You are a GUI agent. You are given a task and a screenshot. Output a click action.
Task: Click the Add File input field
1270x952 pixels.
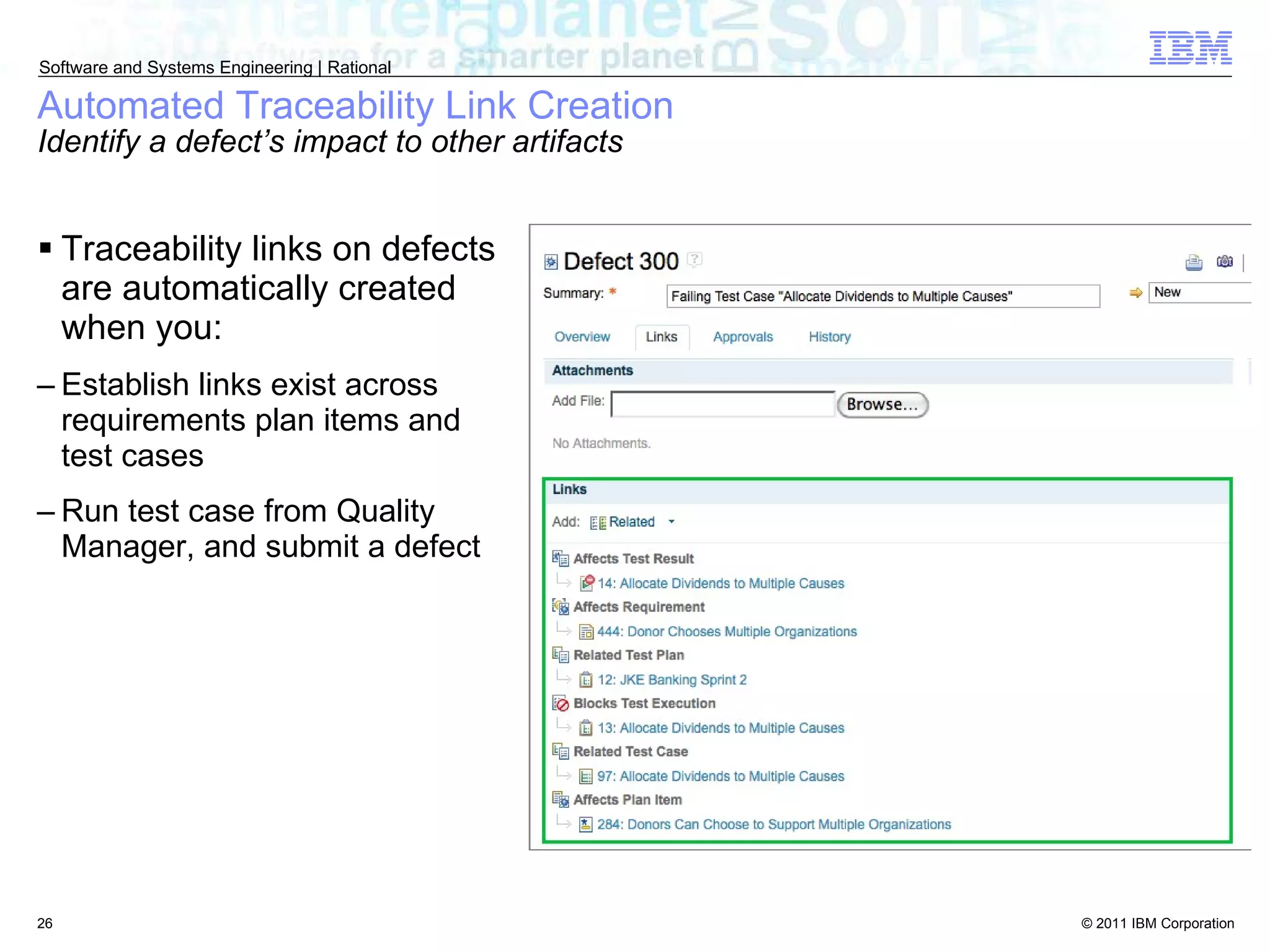coord(723,404)
